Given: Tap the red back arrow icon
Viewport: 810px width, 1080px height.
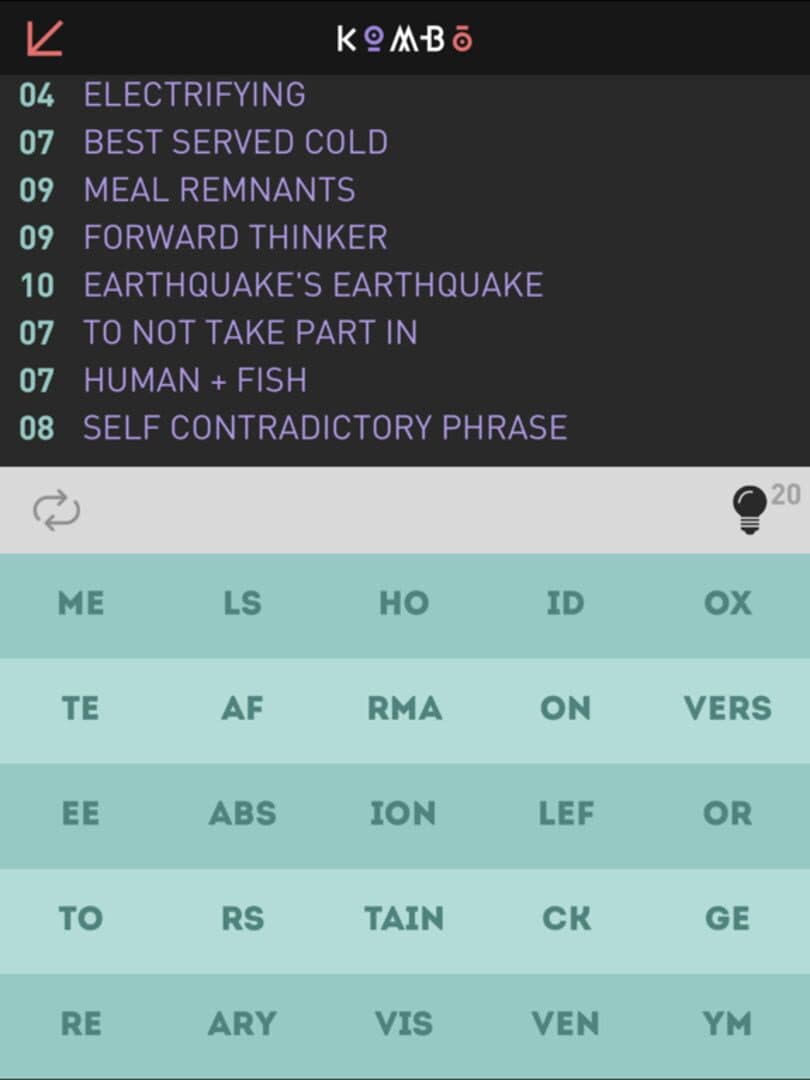Looking at the screenshot, I should [x=45, y=38].
